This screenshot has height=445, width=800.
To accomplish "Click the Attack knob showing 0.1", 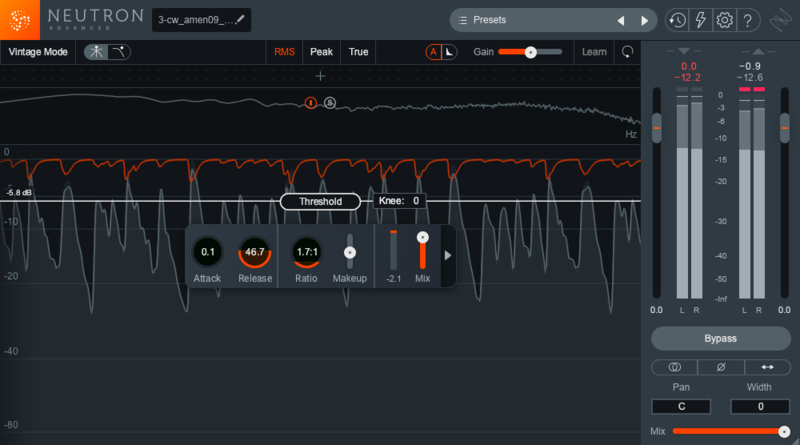I will pos(207,252).
